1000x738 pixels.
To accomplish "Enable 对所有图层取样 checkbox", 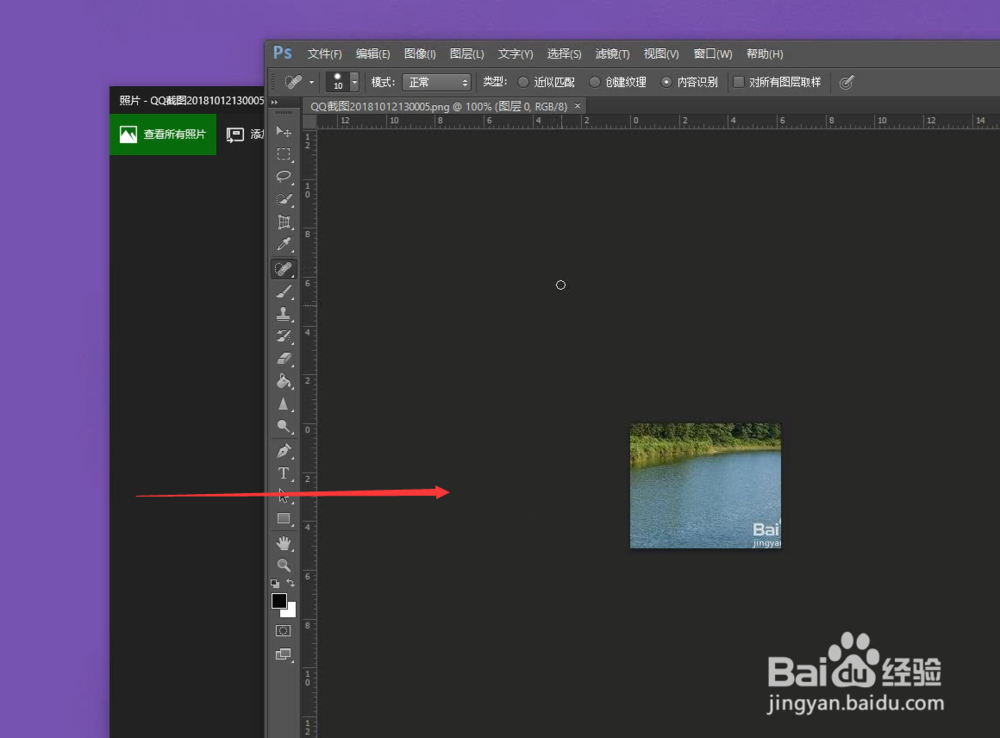I will 777,82.
